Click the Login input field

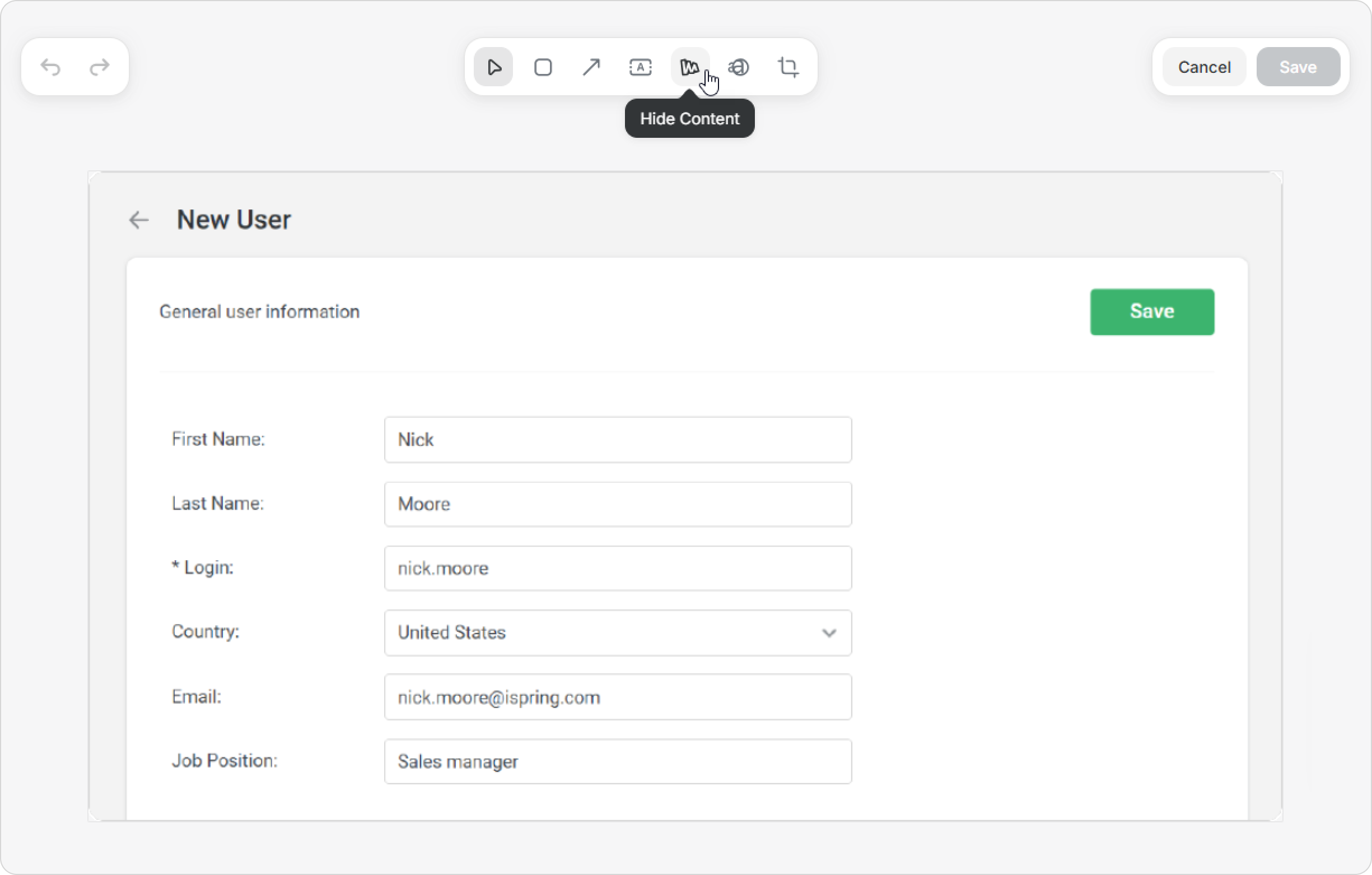[x=618, y=569]
